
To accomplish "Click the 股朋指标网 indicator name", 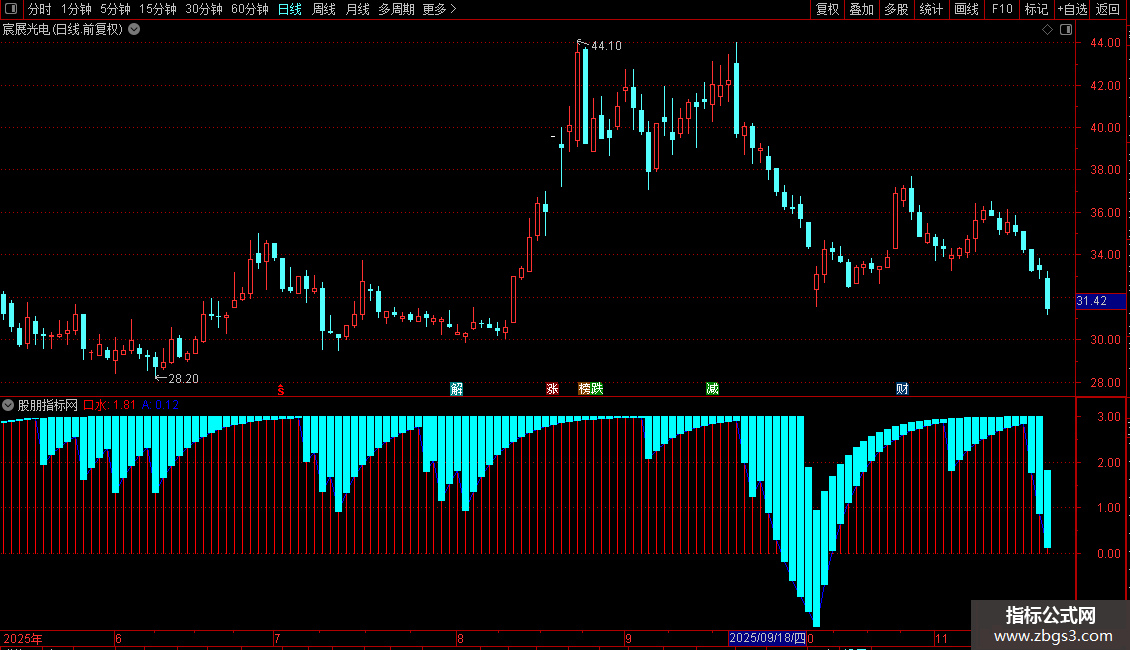I will (48, 405).
